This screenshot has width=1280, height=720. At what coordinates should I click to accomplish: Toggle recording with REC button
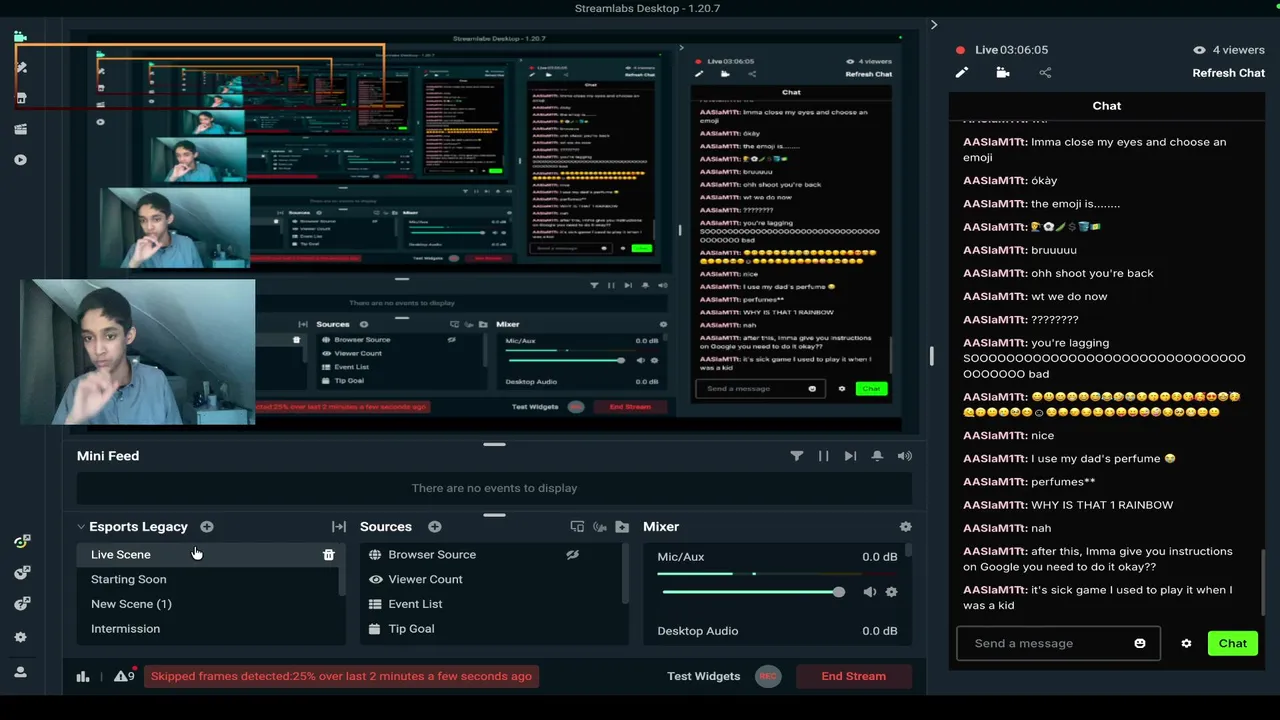click(x=768, y=677)
